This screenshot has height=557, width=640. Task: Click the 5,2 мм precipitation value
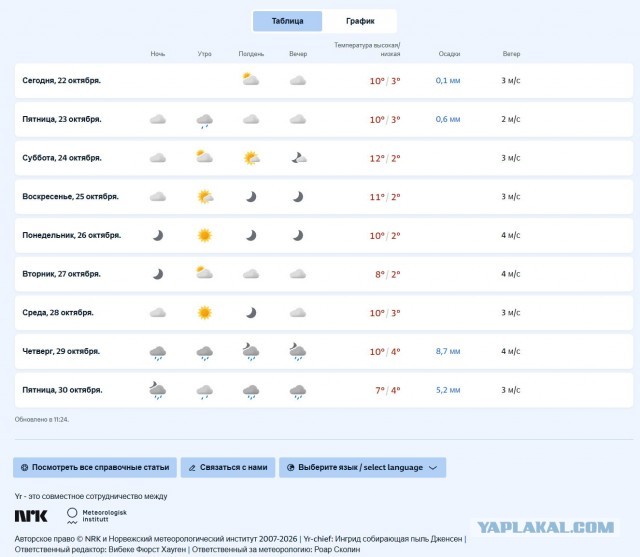click(448, 390)
